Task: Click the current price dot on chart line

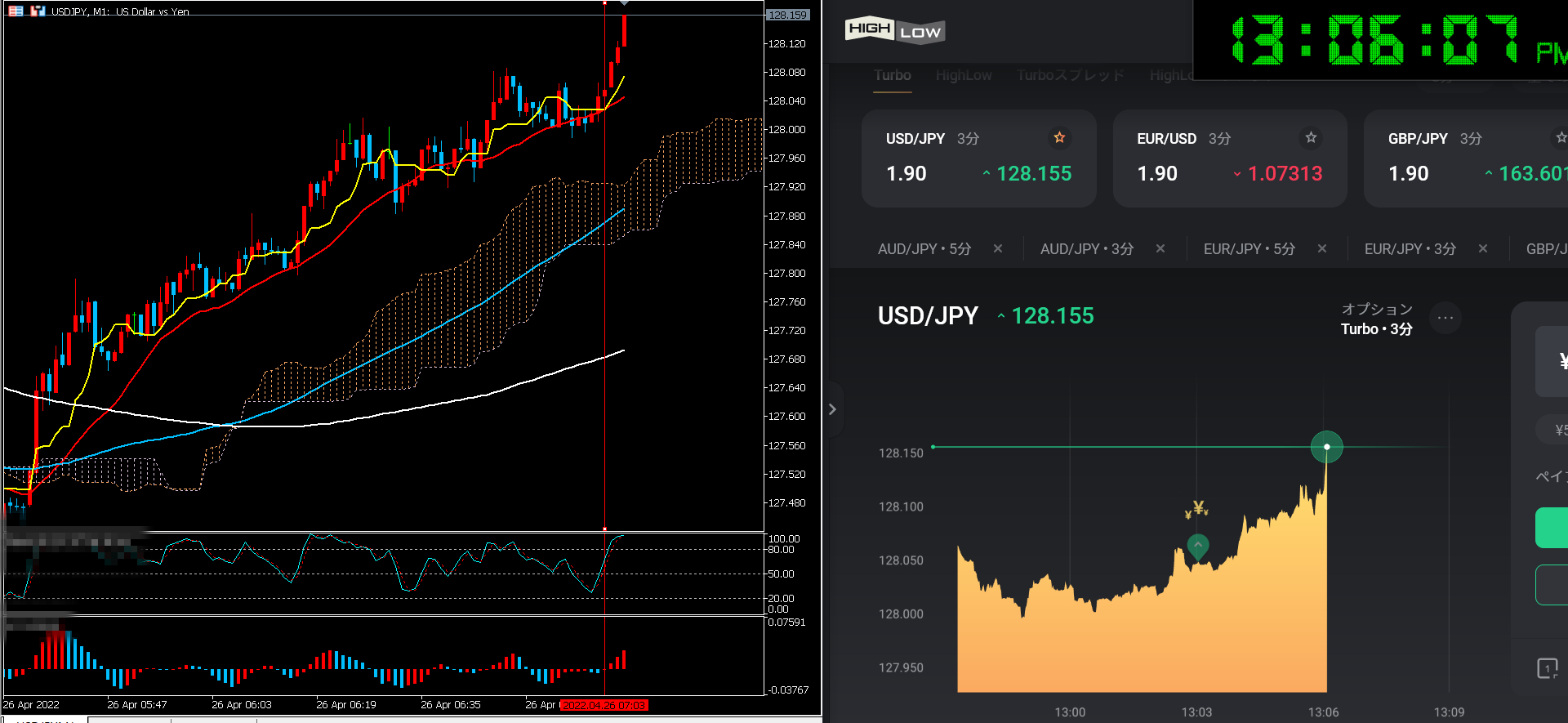Action: pyautogui.click(x=1326, y=447)
